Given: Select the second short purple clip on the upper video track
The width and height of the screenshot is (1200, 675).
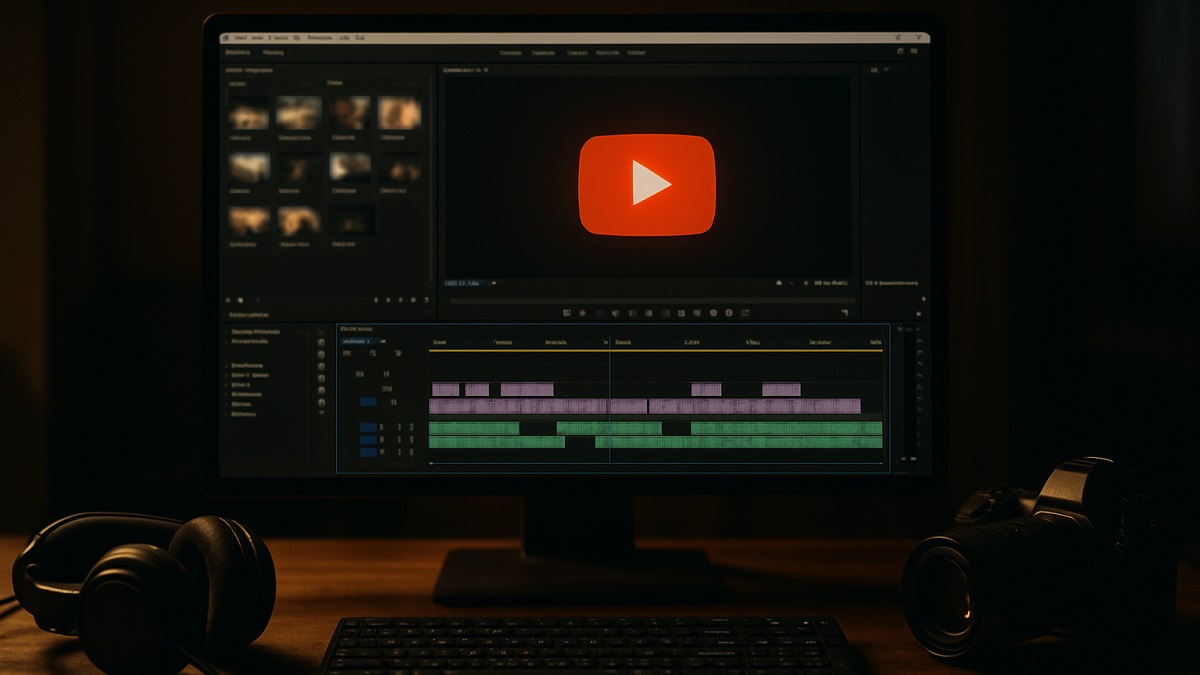Looking at the screenshot, I should point(477,389).
